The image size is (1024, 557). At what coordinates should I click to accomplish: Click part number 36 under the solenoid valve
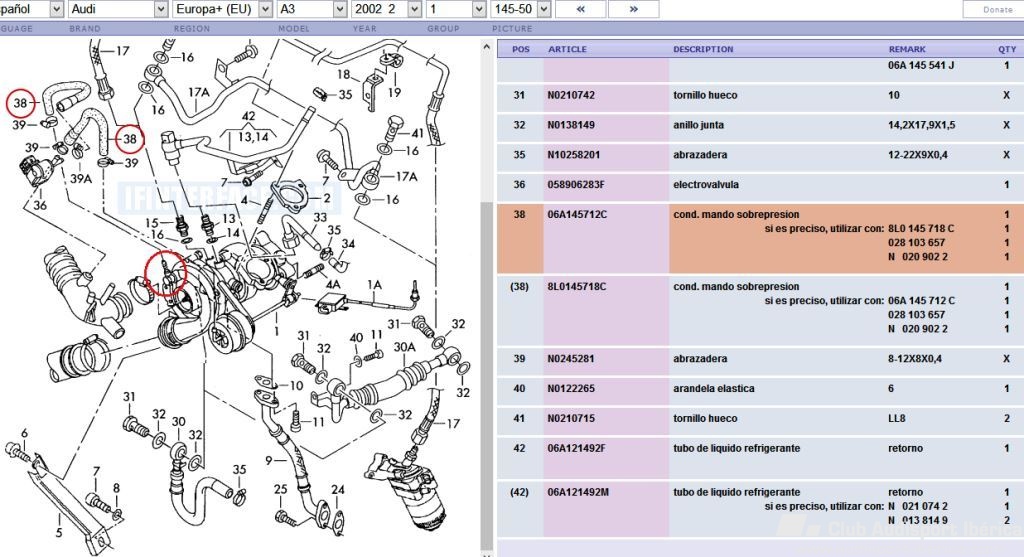40,205
